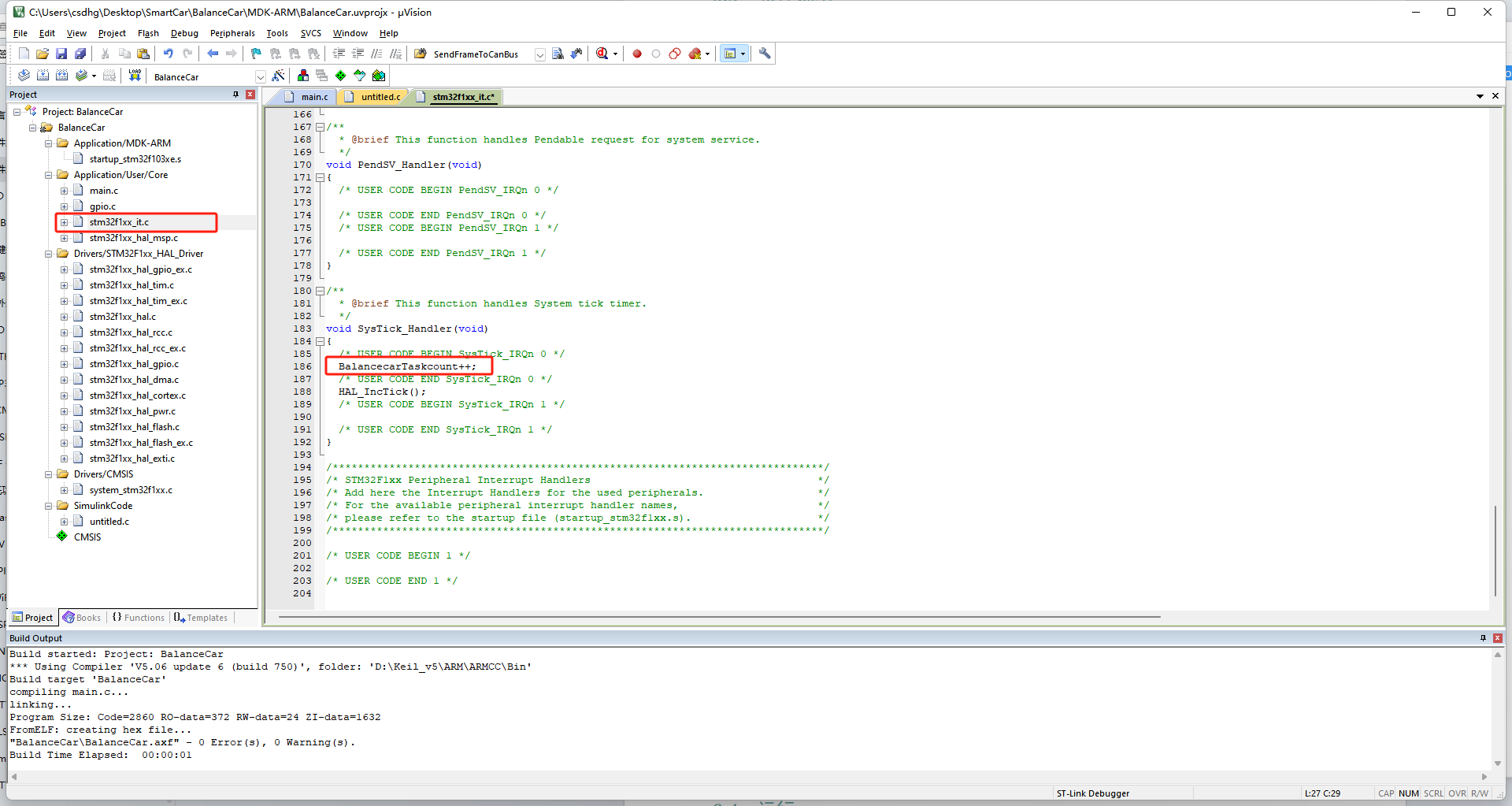Toggle auto-hide pin on Build Output panel
Image resolution: width=1512 pixels, height=806 pixels.
click(x=1483, y=638)
